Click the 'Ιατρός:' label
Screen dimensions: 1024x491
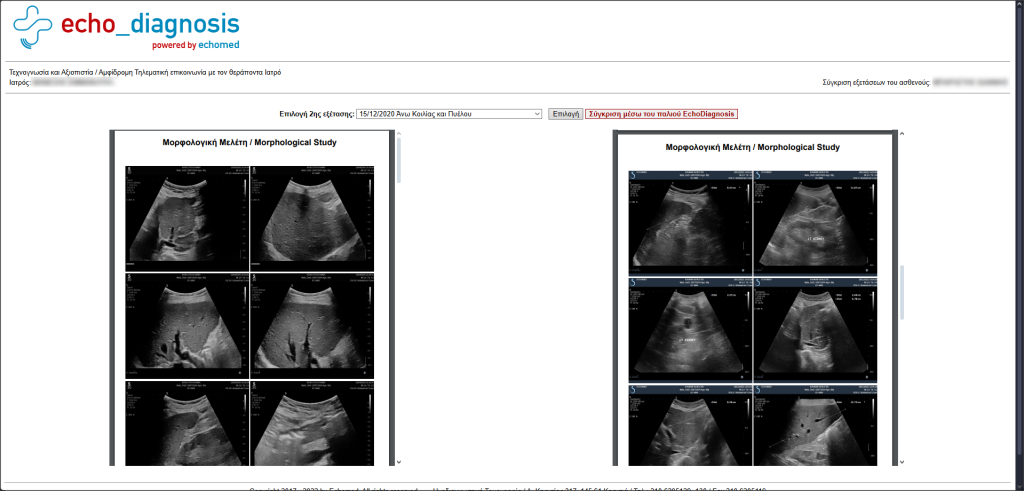point(20,83)
